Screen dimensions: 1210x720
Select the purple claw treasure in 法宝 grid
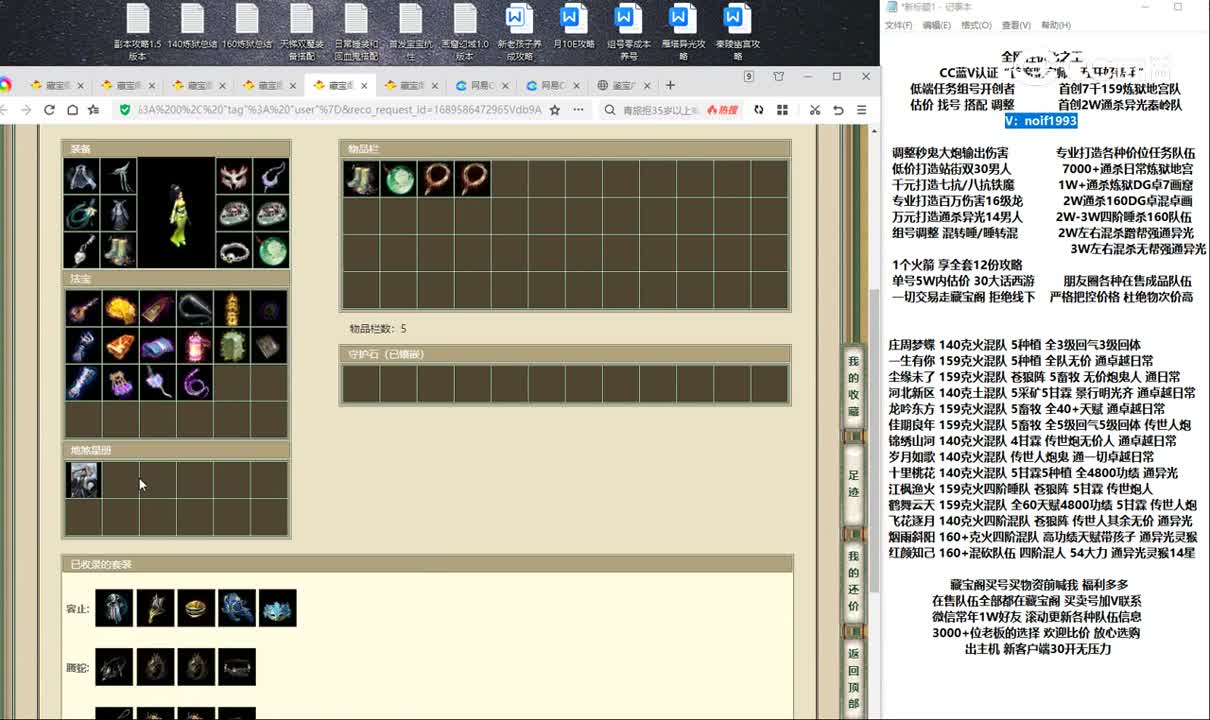click(x=121, y=383)
